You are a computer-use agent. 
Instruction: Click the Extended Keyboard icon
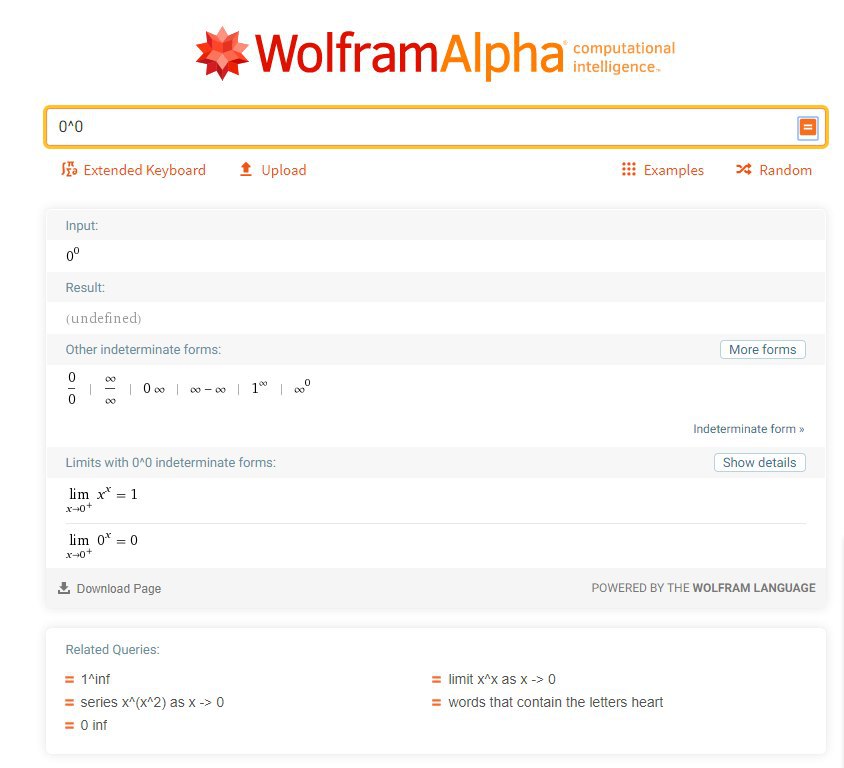[69, 170]
